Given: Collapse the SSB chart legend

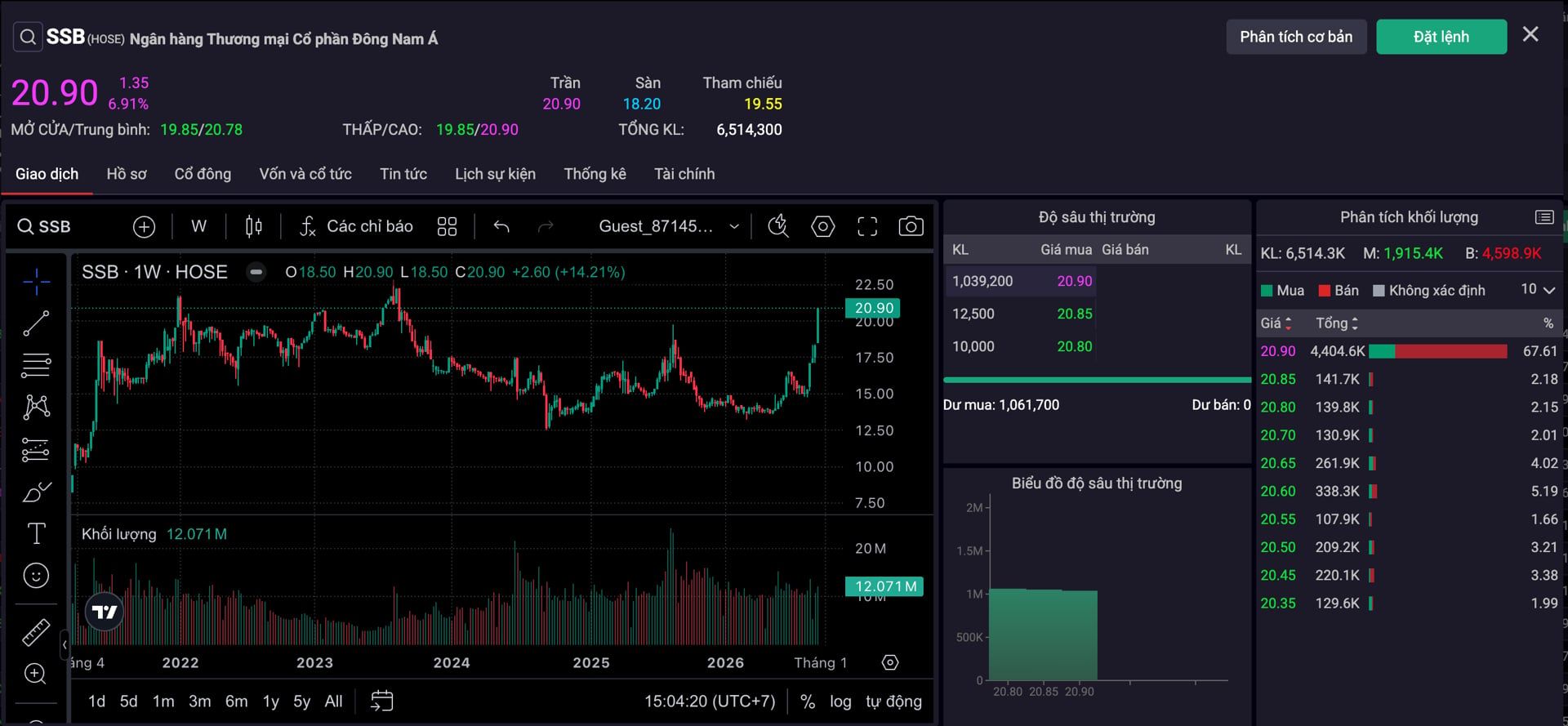Looking at the screenshot, I should (x=256, y=272).
